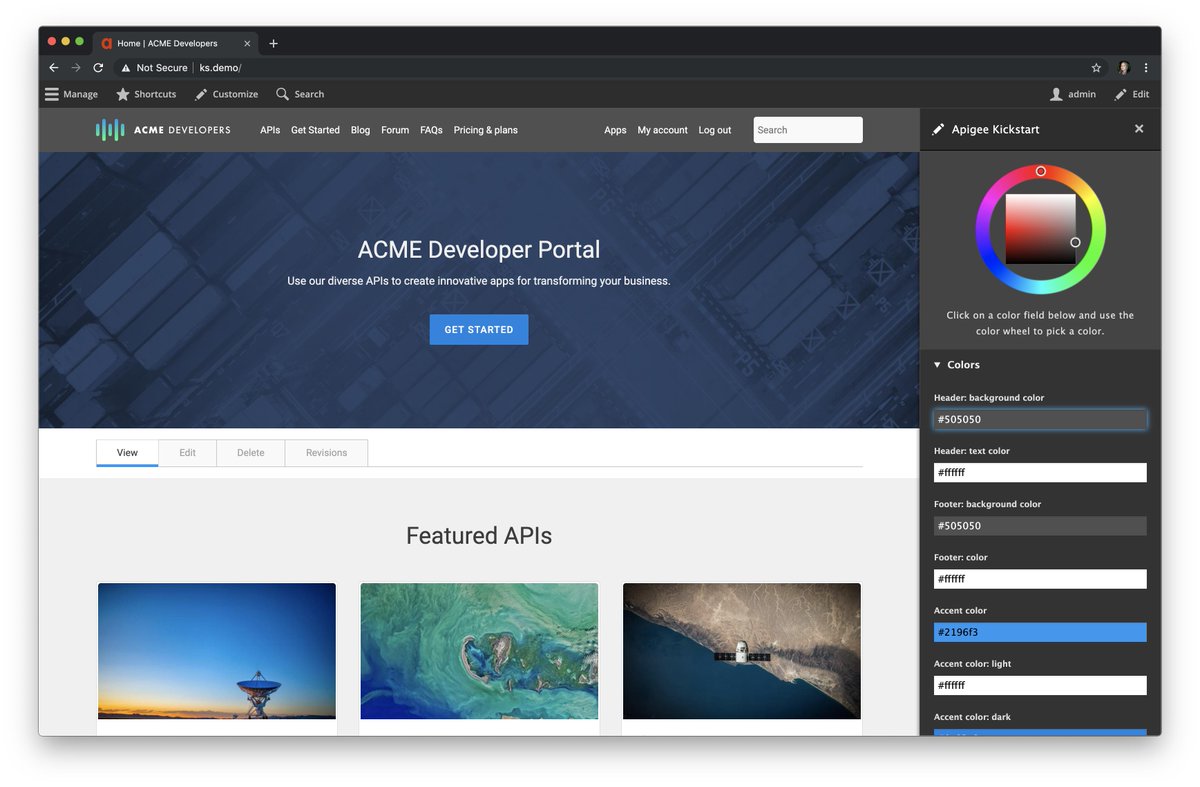The image size is (1200, 787).
Task: Switch to the Edit tab
Action: tap(187, 453)
